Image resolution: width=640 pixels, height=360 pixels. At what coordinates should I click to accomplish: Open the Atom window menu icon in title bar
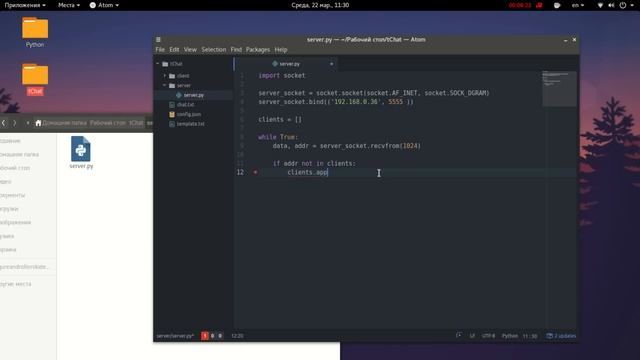pyautogui.click(x=158, y=40)
